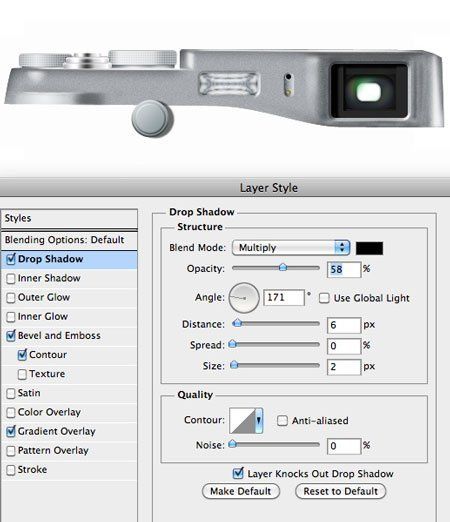Image resolution: width=450 pixels, height=522 pixels.
Task: Enable the Inner Shadow checkbox
Action: click(x=11, y=279)
